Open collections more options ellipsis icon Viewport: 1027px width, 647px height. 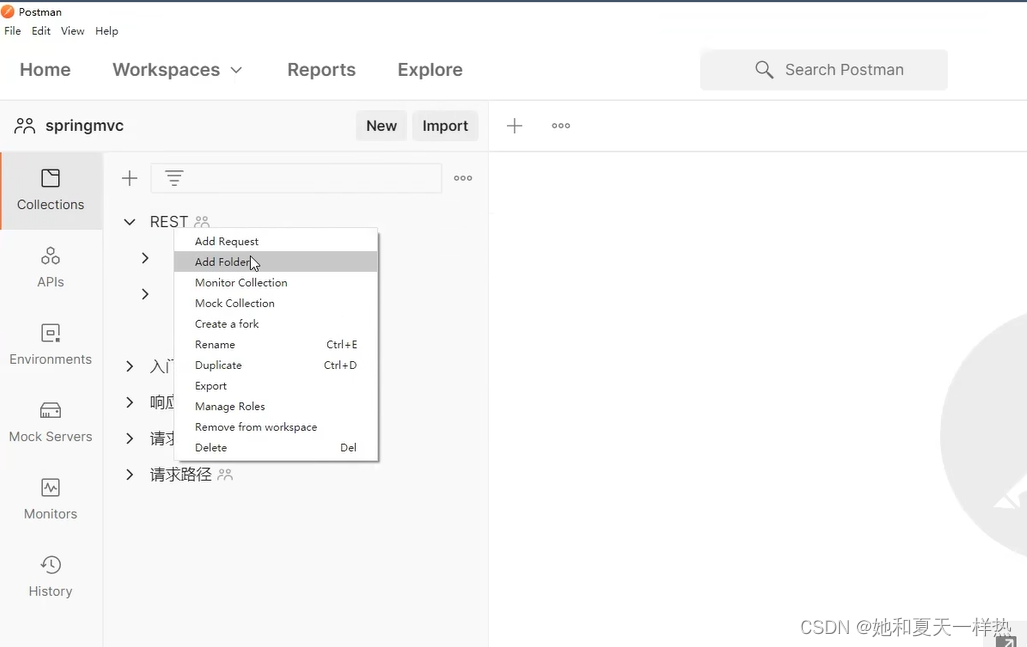click(463, 178)
